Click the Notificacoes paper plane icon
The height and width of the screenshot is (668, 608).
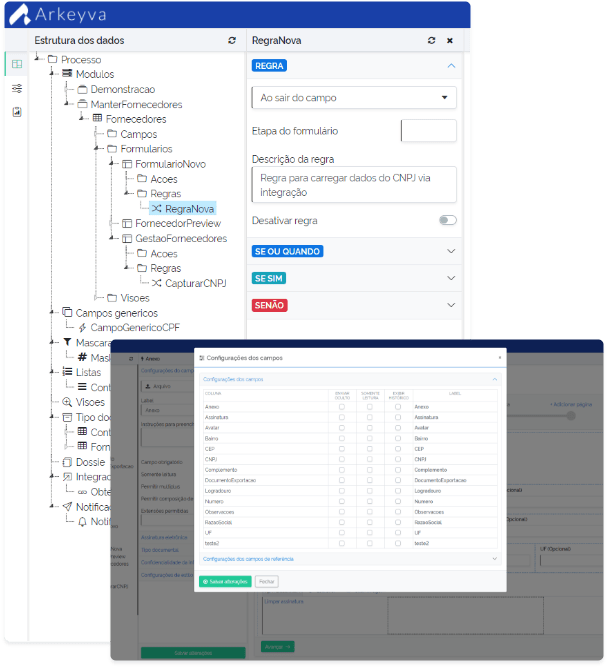[x=67, y=507]
